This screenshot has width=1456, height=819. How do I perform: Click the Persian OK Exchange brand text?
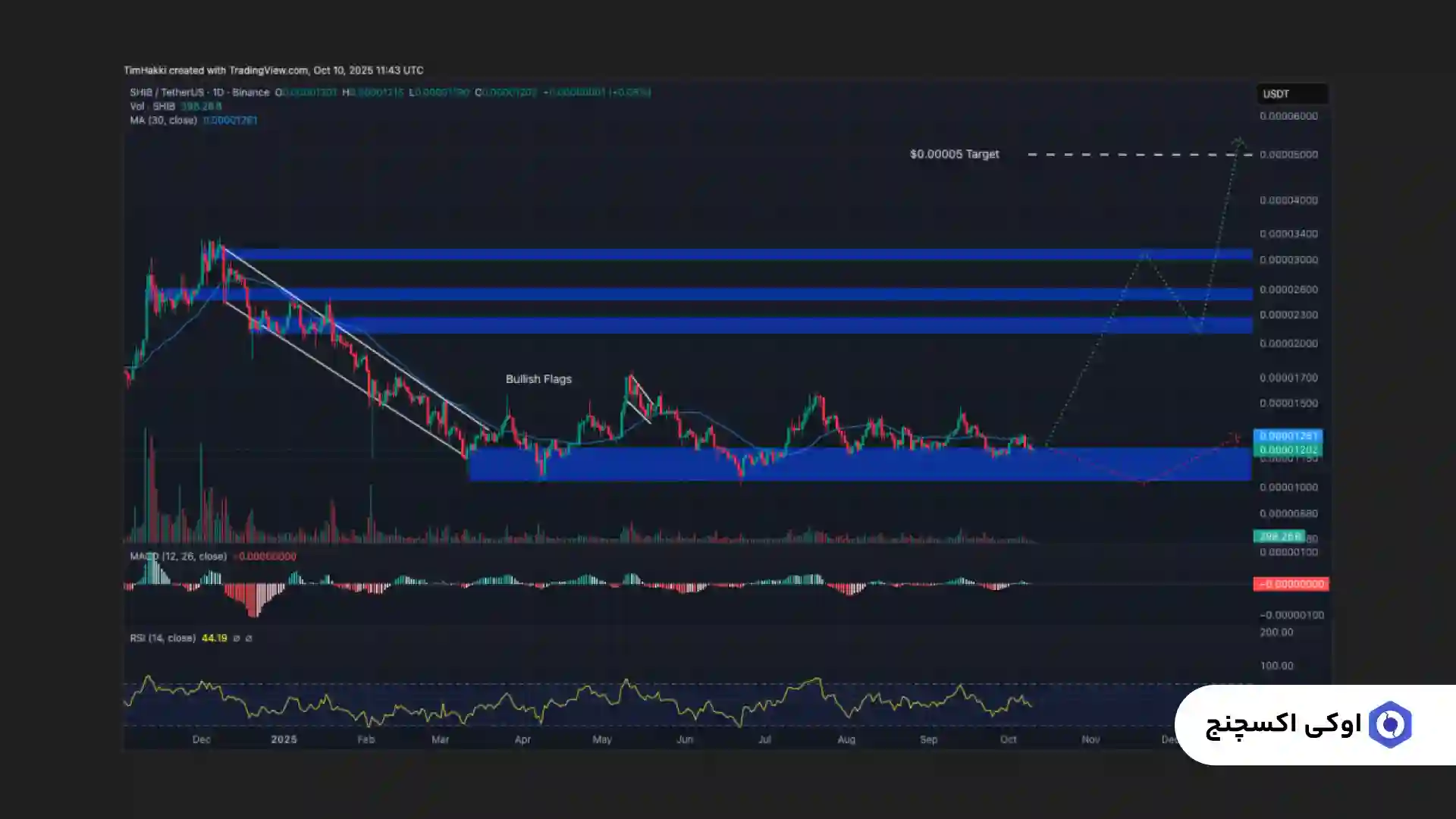pos(1283,725)
